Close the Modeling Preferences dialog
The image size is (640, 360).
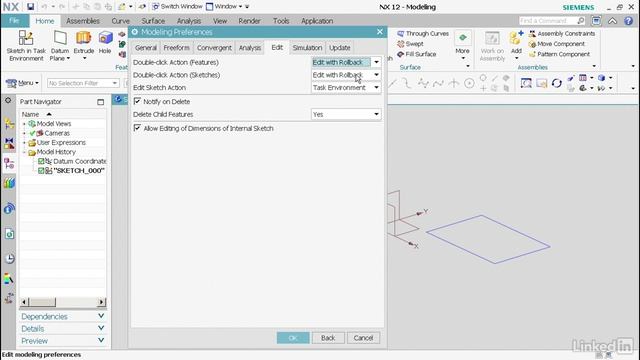[380, 32]
